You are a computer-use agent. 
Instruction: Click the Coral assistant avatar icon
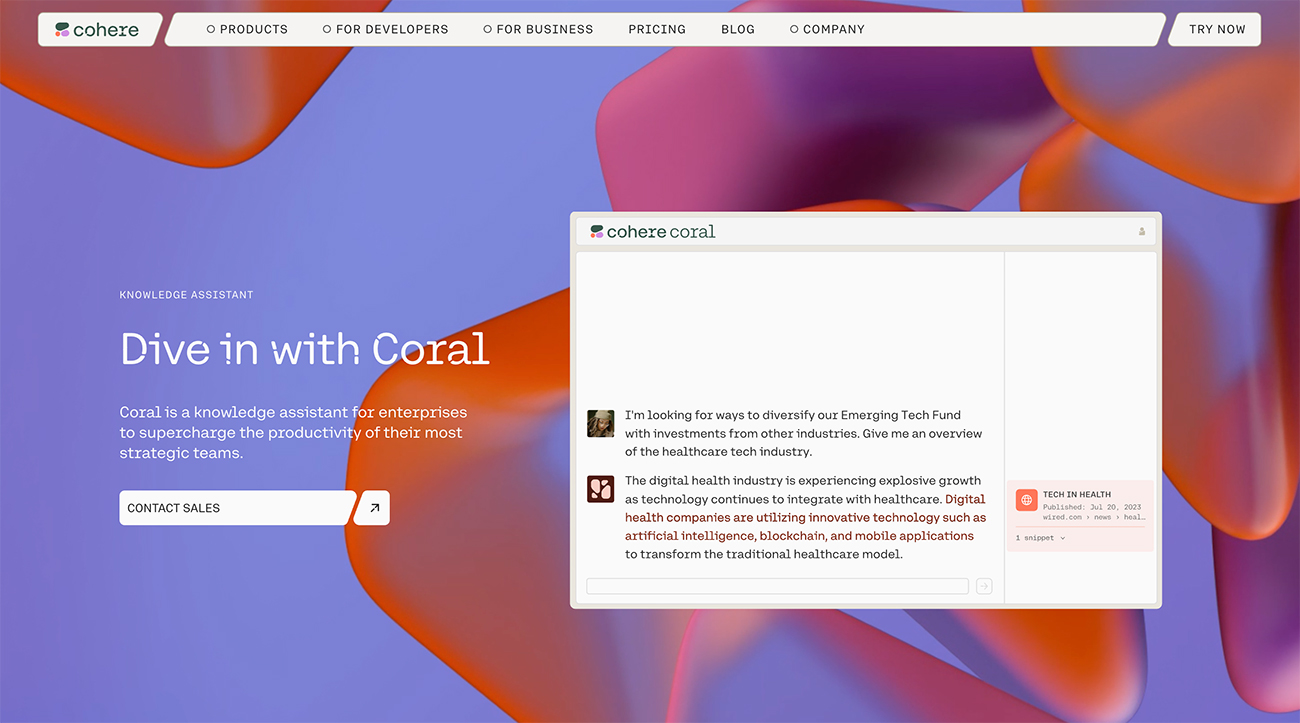[600, 489]
